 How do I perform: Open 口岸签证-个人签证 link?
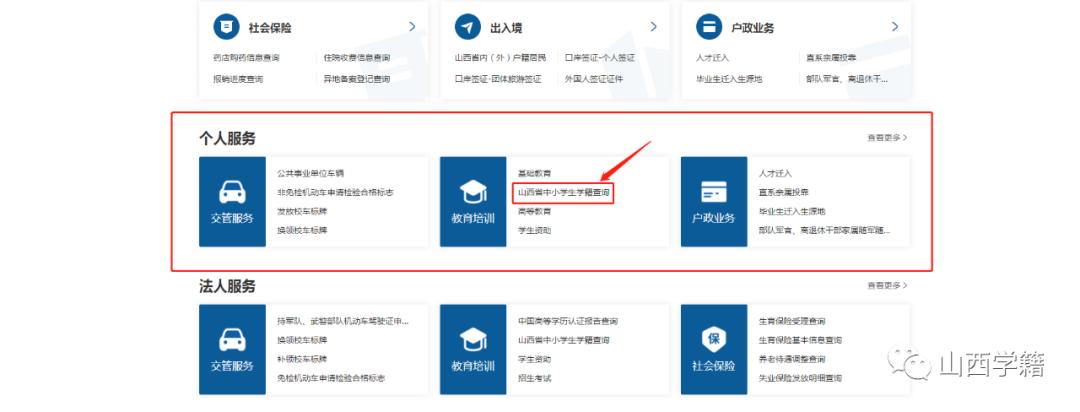tap(599, 58)
